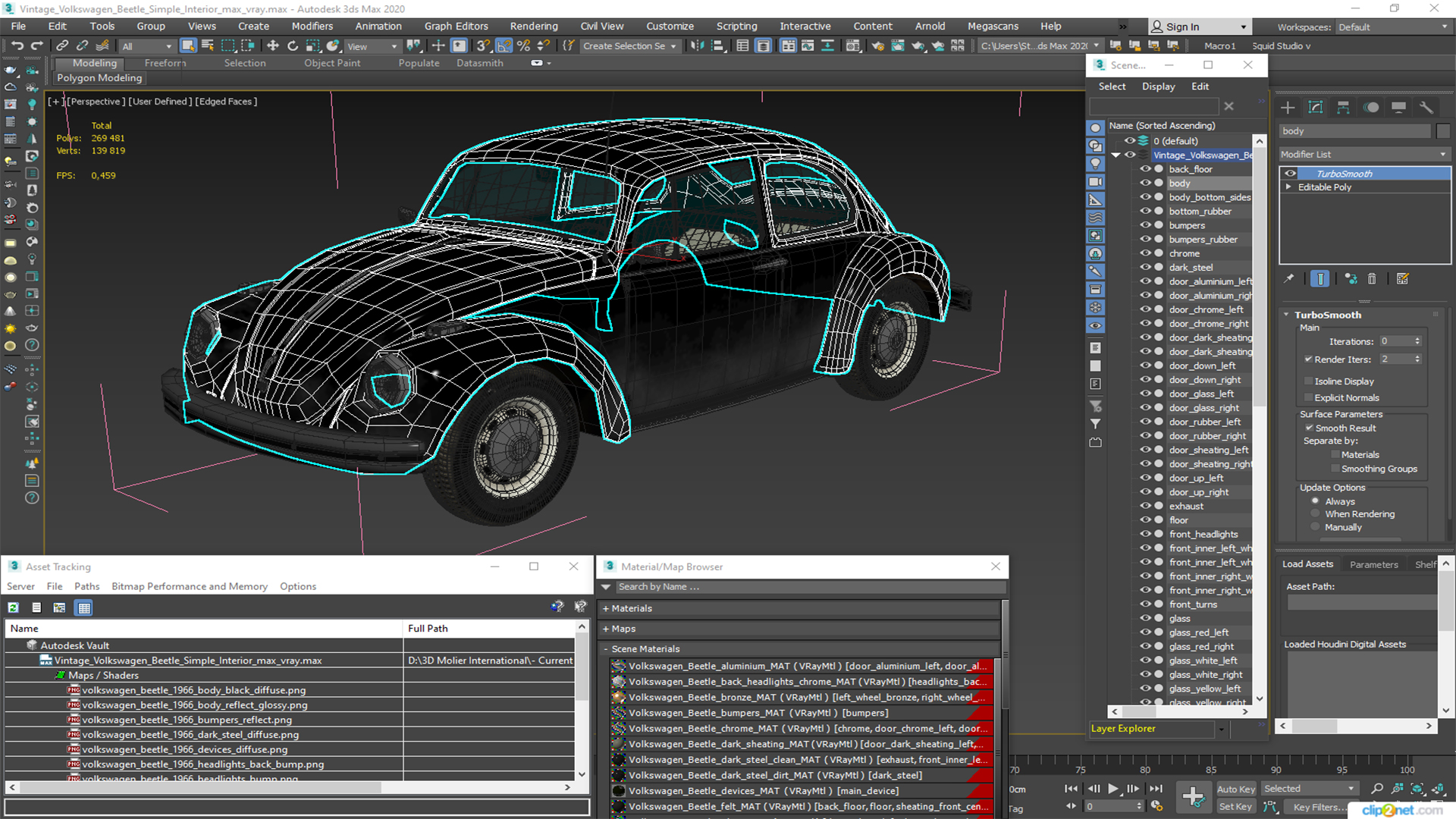Hide chrome object via eye icon
1456x819 pixels.
pyautogui.click(x=1145, y=253)
